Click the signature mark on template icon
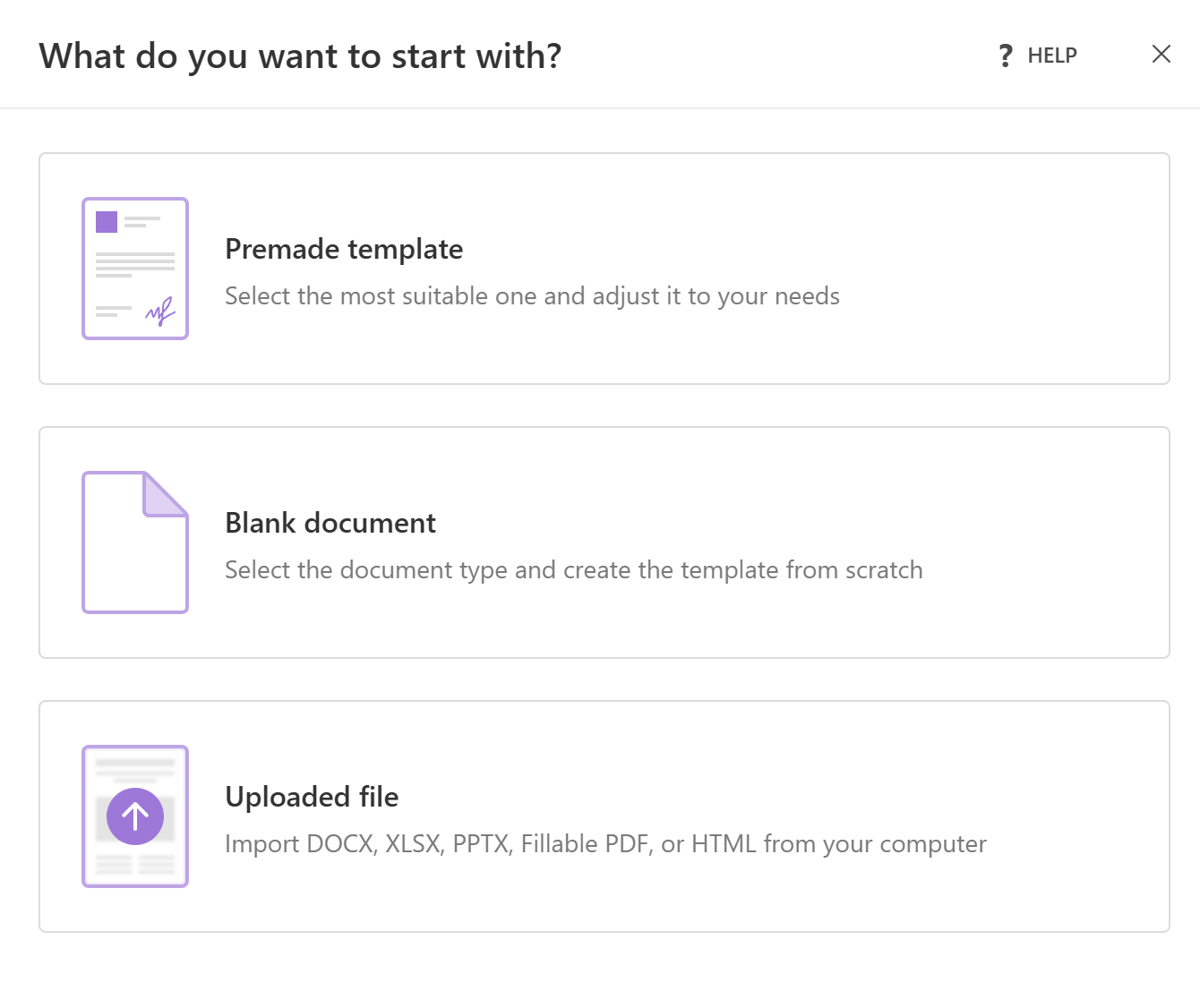Viewport: 1200px width, 1008px height. (159, 311)
